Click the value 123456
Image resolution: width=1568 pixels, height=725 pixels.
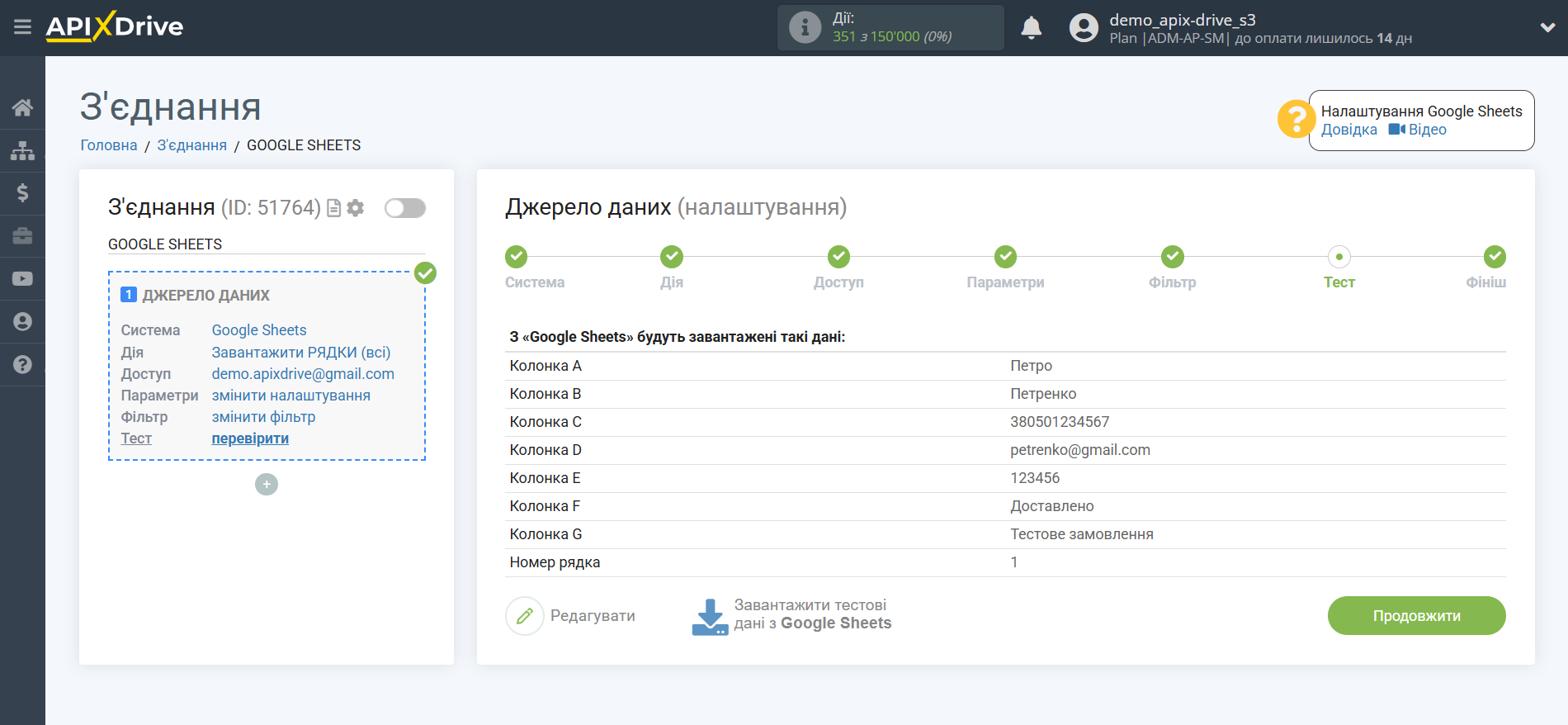(1036, 478)
